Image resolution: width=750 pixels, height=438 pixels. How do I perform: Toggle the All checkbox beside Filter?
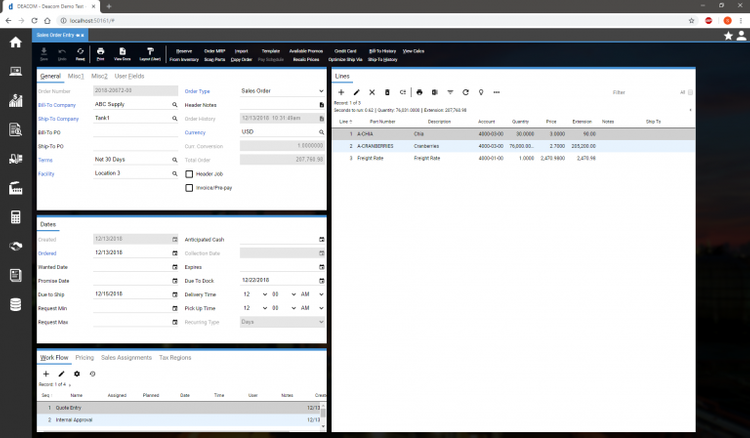tap(690, 92)
